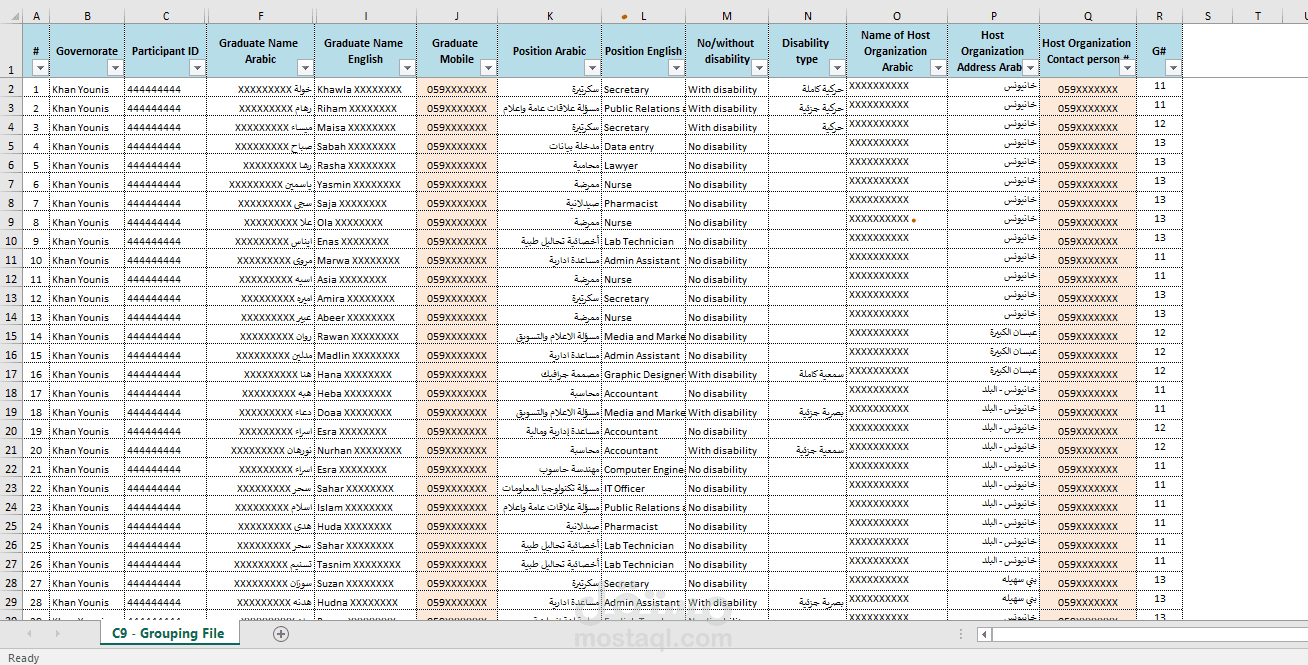Image resolution: width=1308 pixels, height=665 pixels.
Task: Select the Graphic Designer cell
Action: click(644, 374)
